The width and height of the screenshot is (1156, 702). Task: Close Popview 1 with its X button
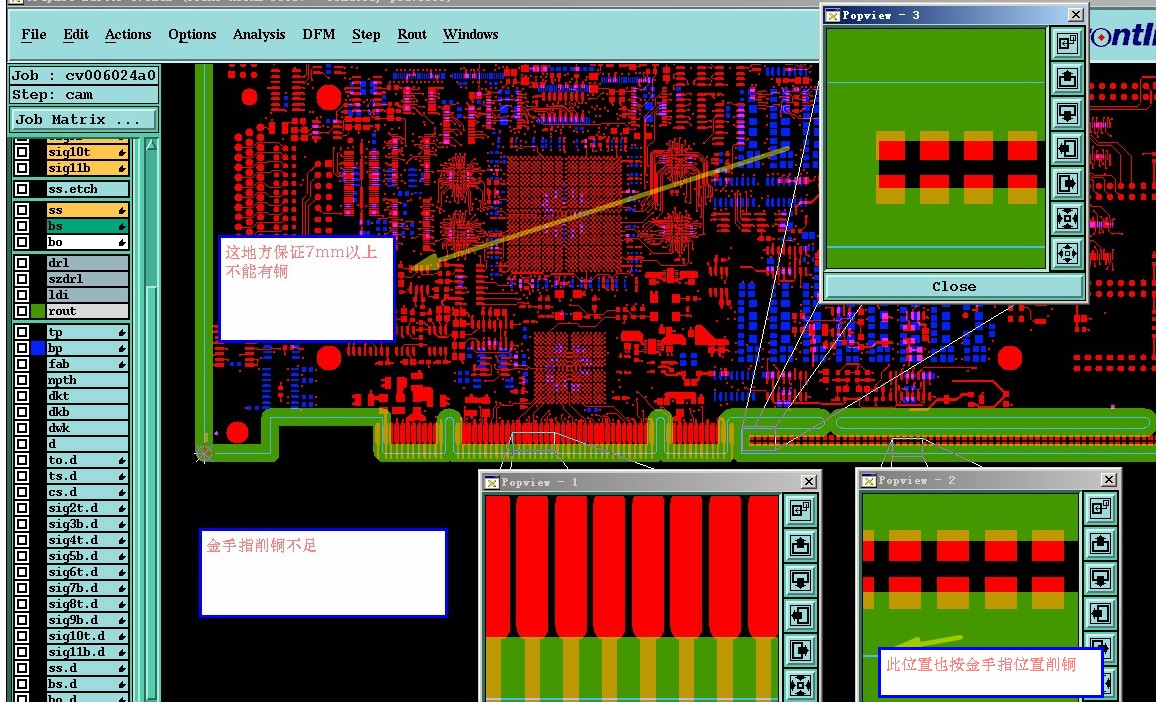809,482
